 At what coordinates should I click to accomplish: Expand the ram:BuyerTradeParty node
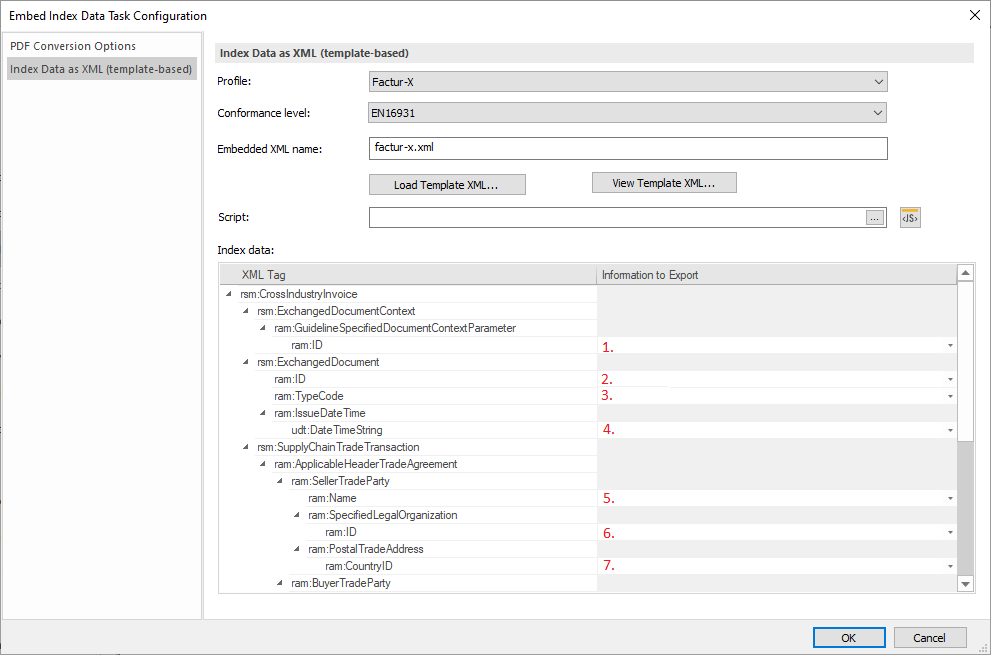click(x=281, y=583)
